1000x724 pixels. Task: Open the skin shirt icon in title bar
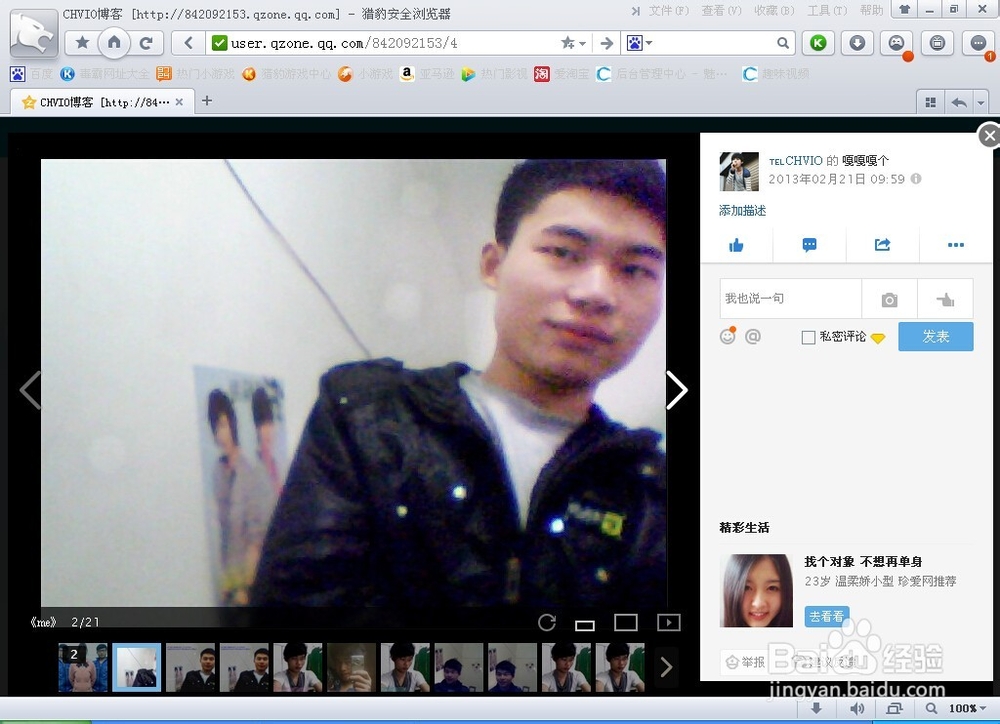click(x=904, y=9)
